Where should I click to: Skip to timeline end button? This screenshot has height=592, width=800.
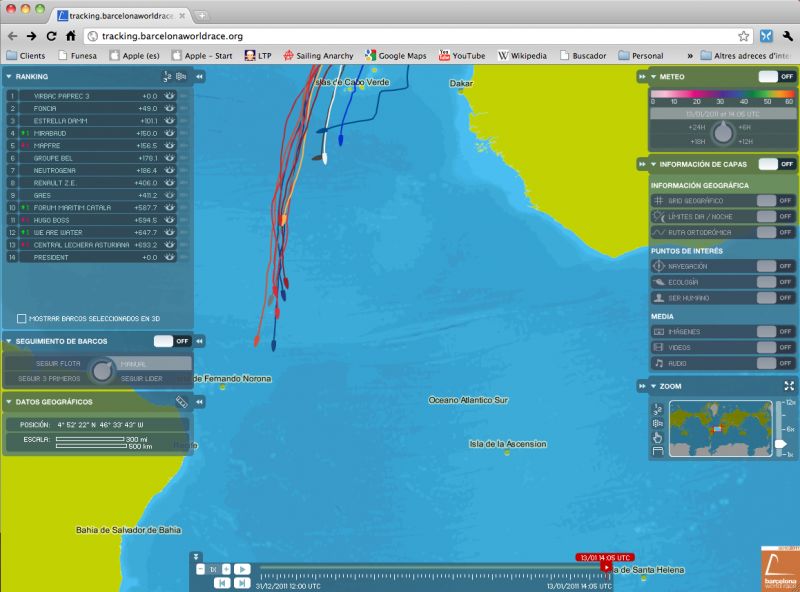pos(243,582)
